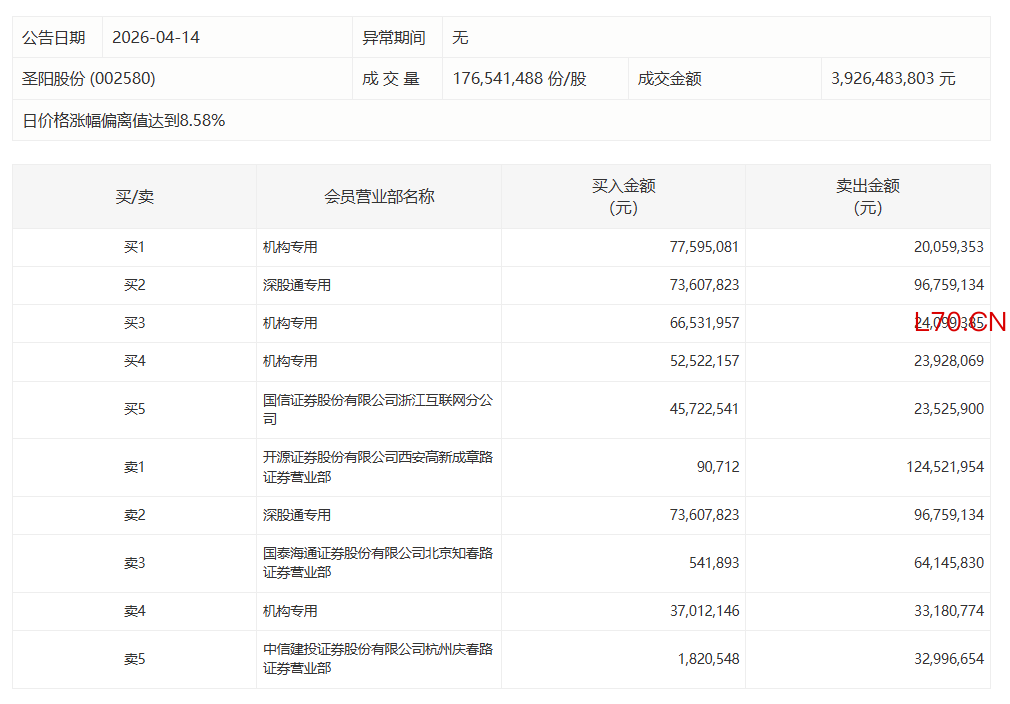This screenshot has width=1010, height=704.
Task: Select stock name 圣阳股份 (002580)
Action: 89,78
